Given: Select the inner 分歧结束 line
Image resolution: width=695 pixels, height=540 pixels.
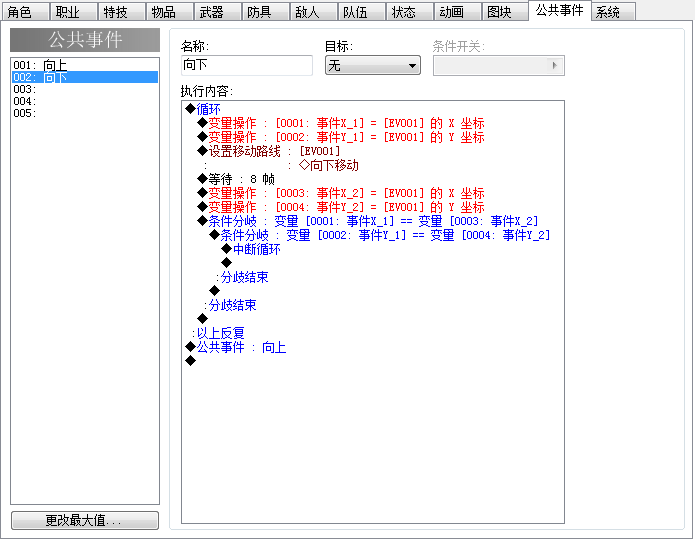Looking at the screenshot, I should (x=373, y=277).
